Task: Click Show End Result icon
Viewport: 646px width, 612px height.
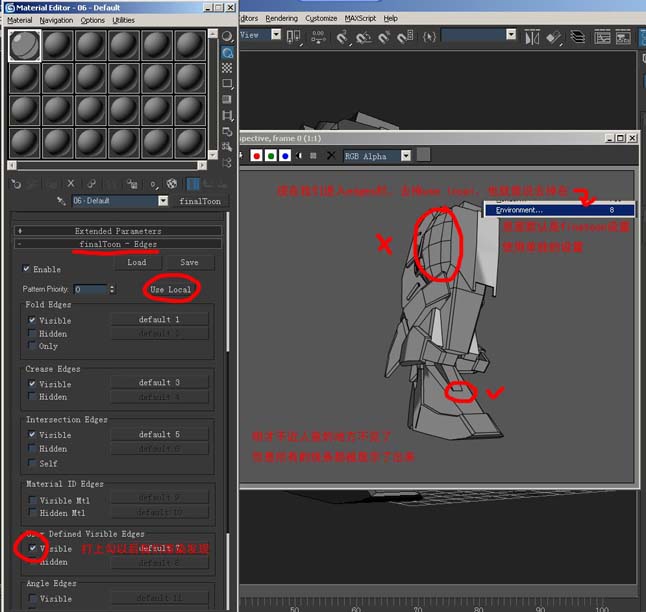Action: (193, 184)
